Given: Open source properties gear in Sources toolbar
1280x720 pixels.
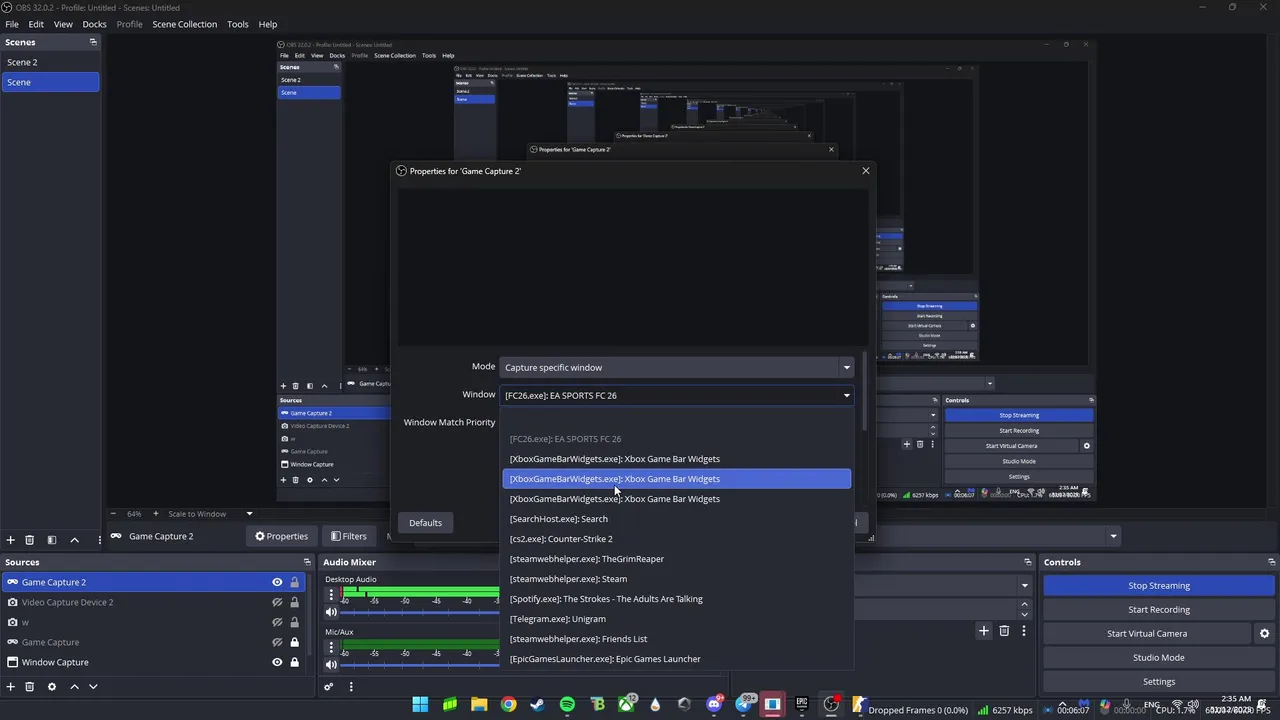Looking at the screenshot, I should pyautogui.click(x=52, y=687).
